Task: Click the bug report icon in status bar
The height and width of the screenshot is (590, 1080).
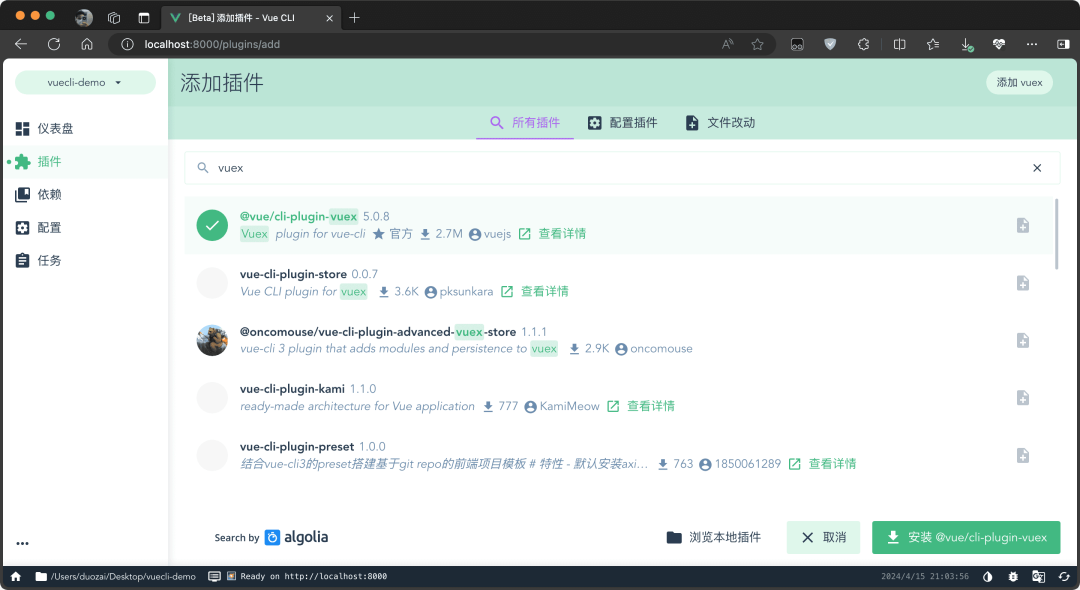Action: coord(1013,577)
